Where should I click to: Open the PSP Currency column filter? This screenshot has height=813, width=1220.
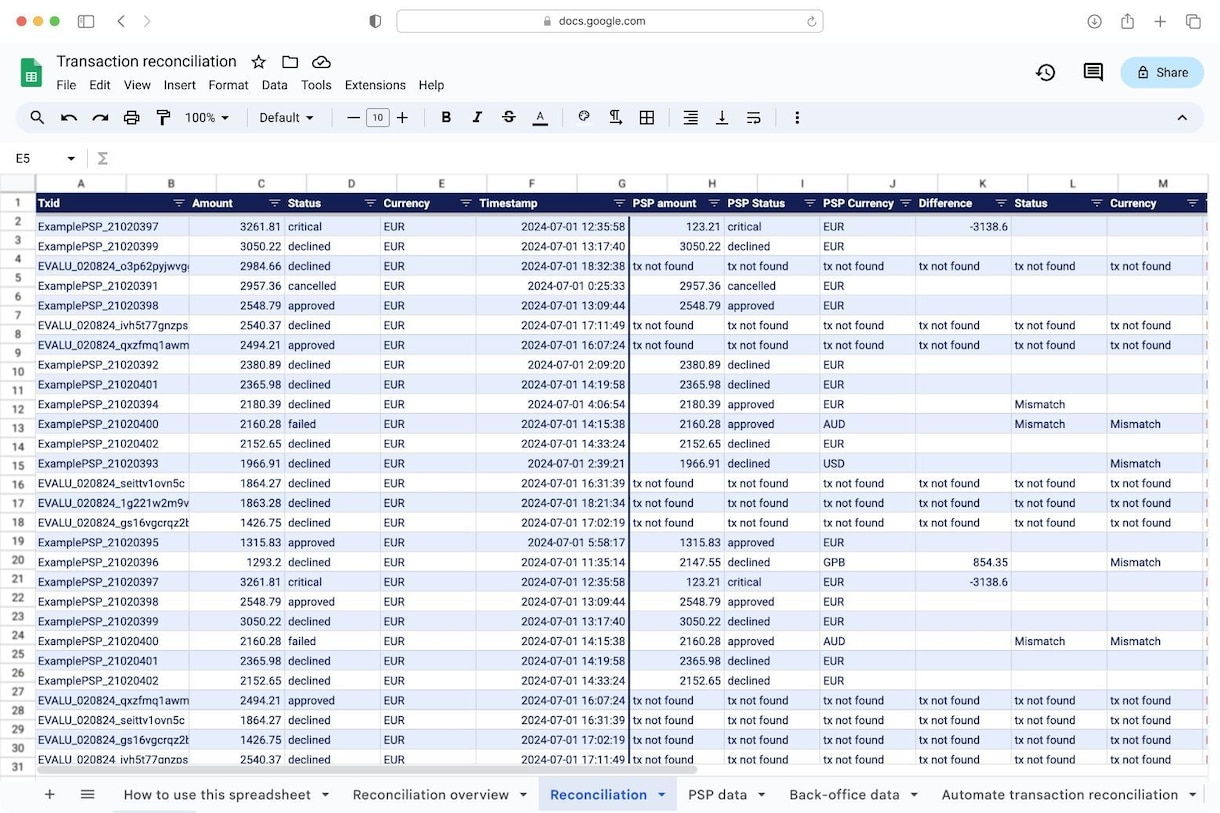tap(905, 203)
